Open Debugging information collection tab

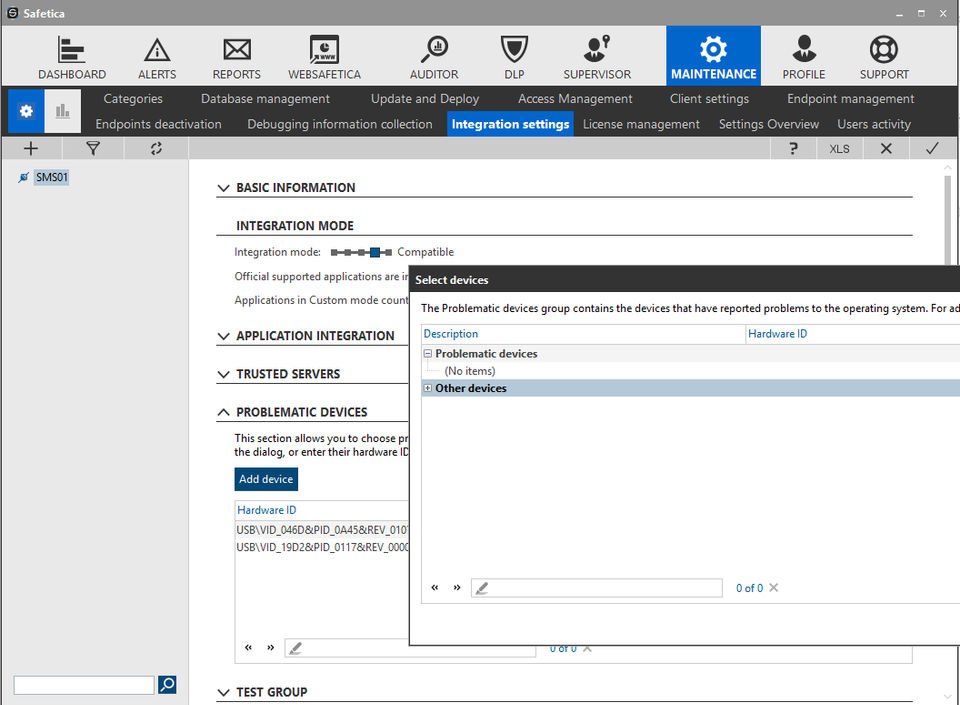[x=340, y=124]
